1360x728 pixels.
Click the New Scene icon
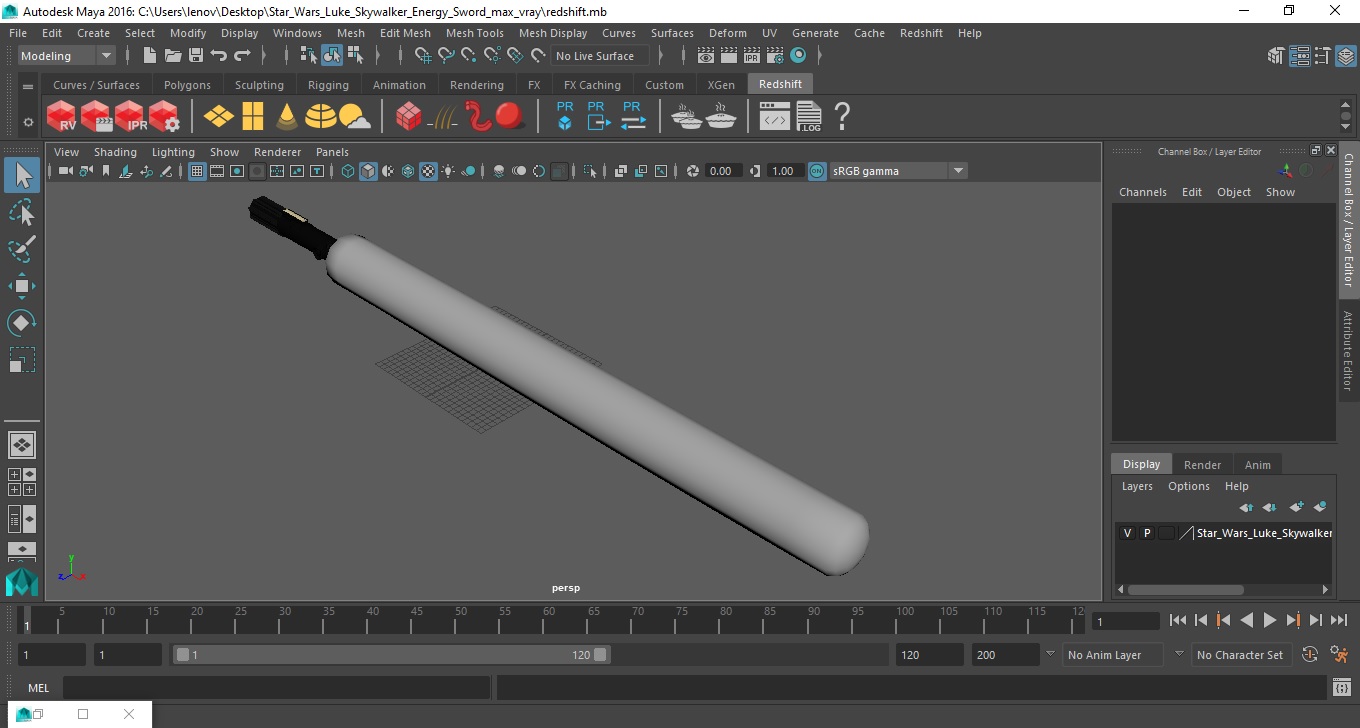150,56
